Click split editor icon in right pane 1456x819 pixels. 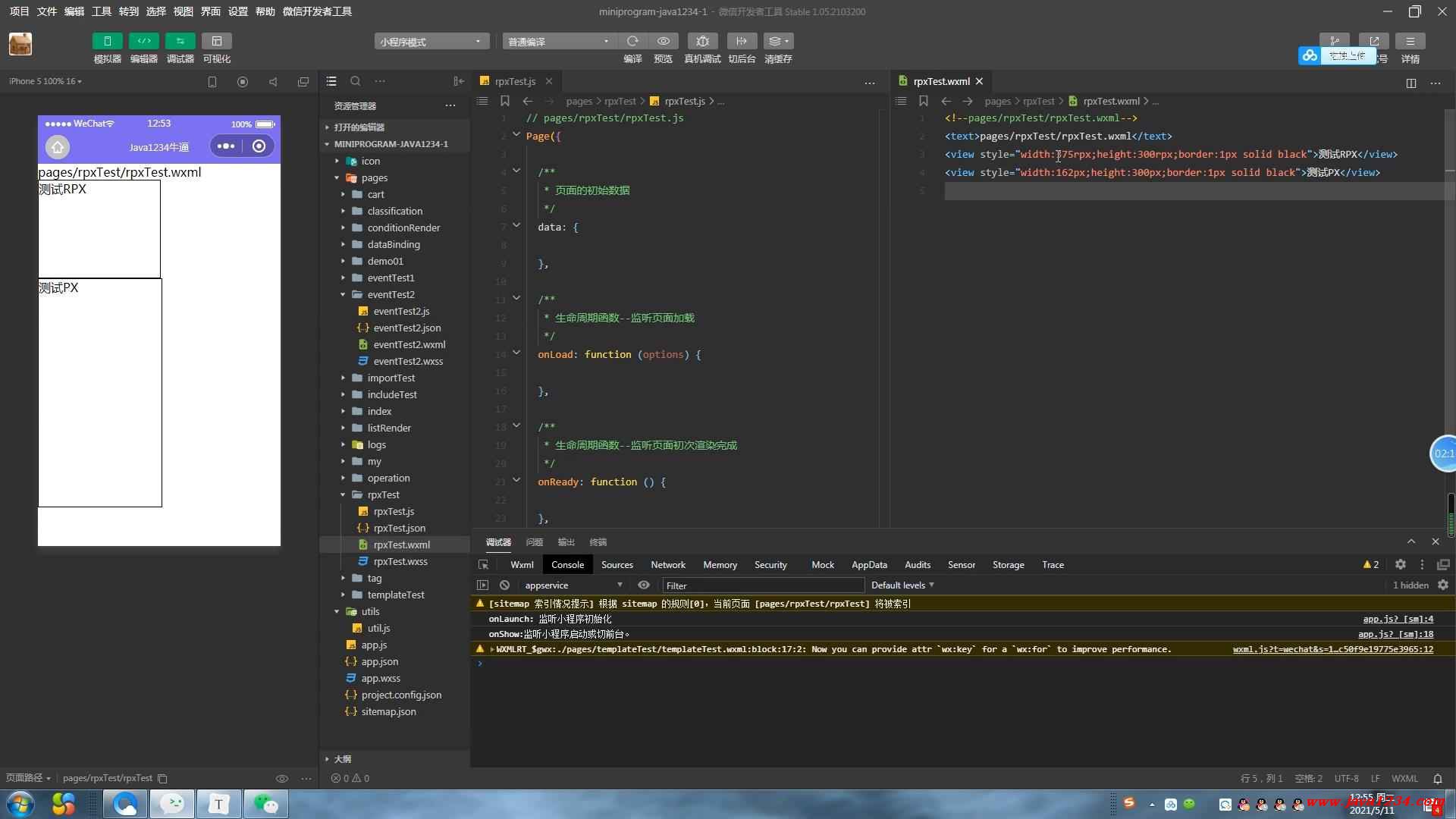pos(1410,83)
